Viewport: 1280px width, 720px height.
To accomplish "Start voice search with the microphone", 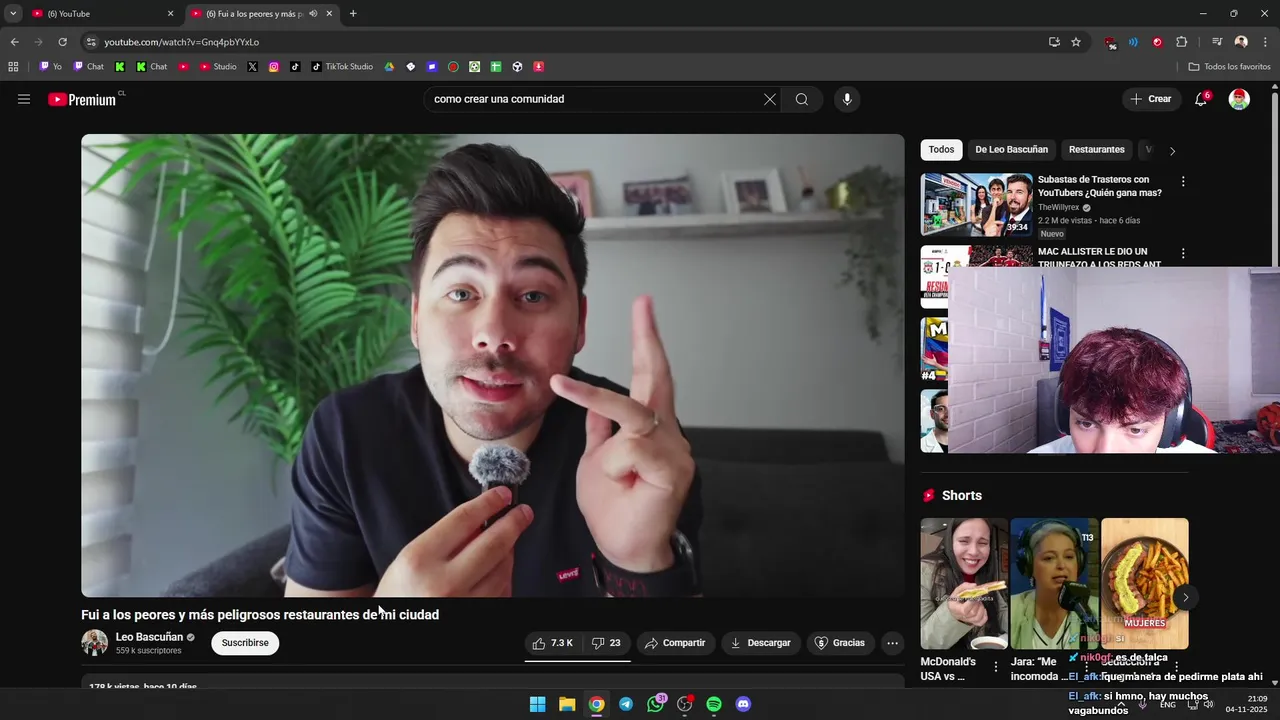I will (x=847, y=99).
